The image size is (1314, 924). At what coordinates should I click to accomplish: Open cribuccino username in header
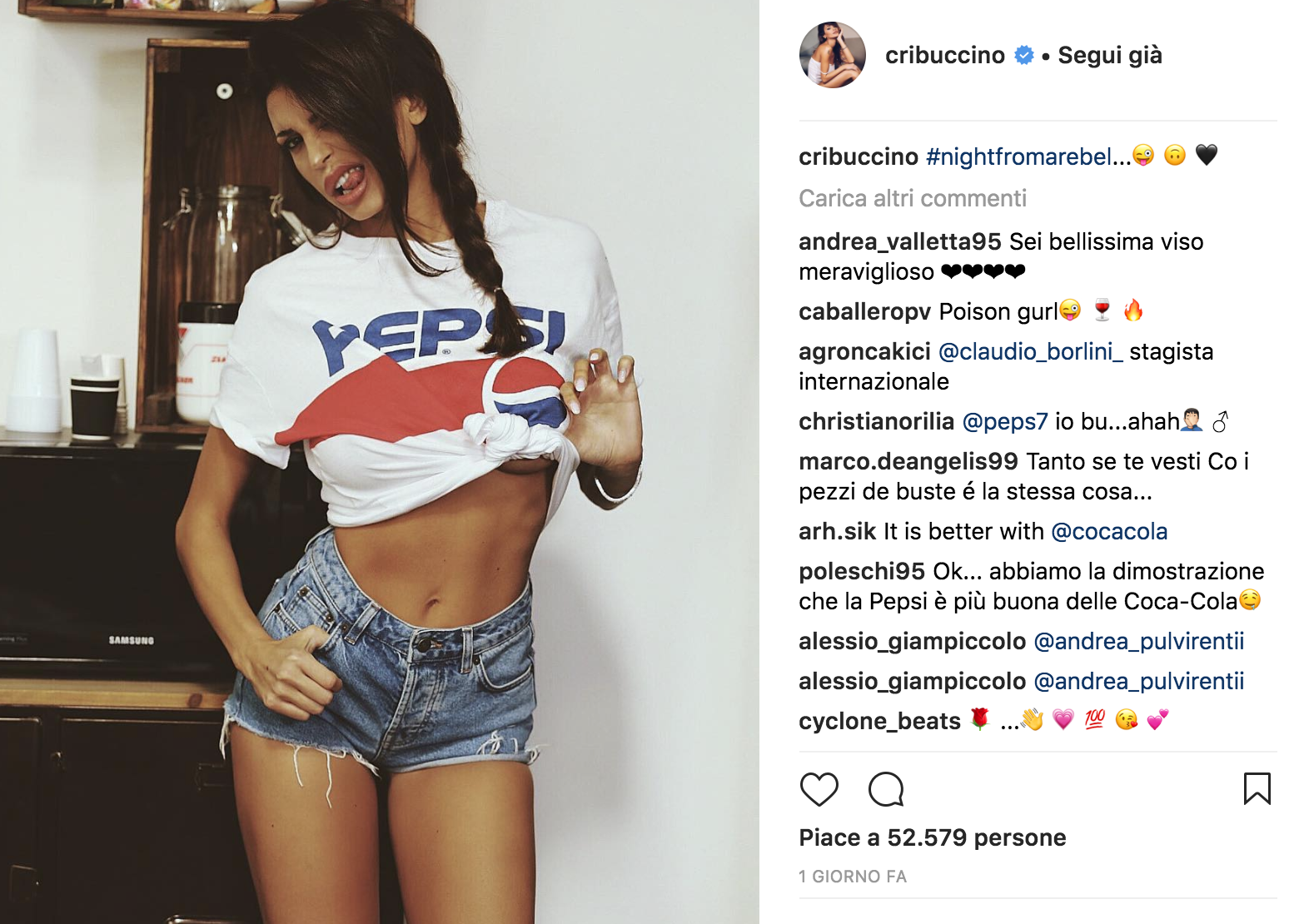tap(945, 55)
